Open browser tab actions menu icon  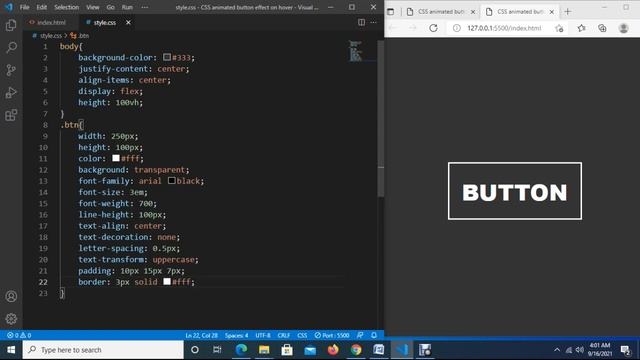(x=391, y=12)
